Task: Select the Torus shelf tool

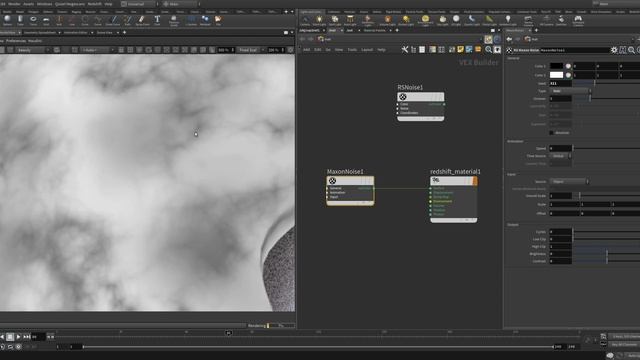Action: click(33, 20)
